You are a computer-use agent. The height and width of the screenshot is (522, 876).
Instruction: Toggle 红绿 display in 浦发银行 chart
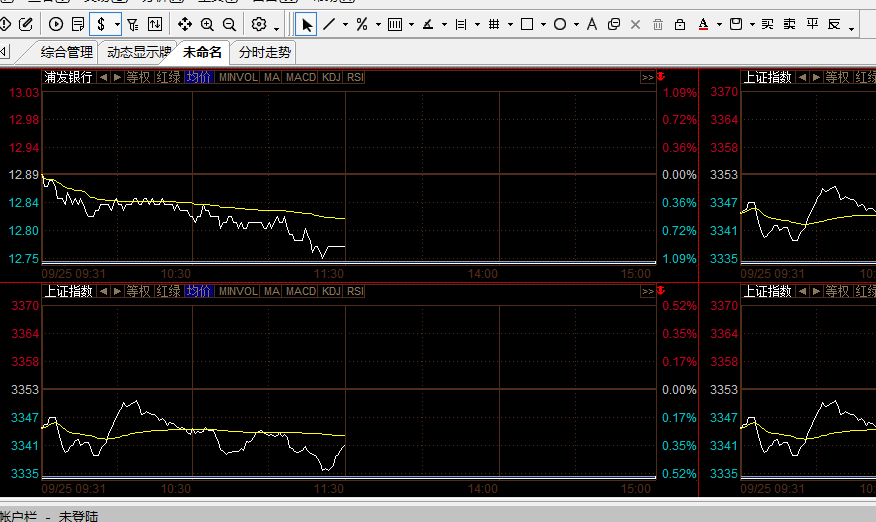tap(168, 77)
